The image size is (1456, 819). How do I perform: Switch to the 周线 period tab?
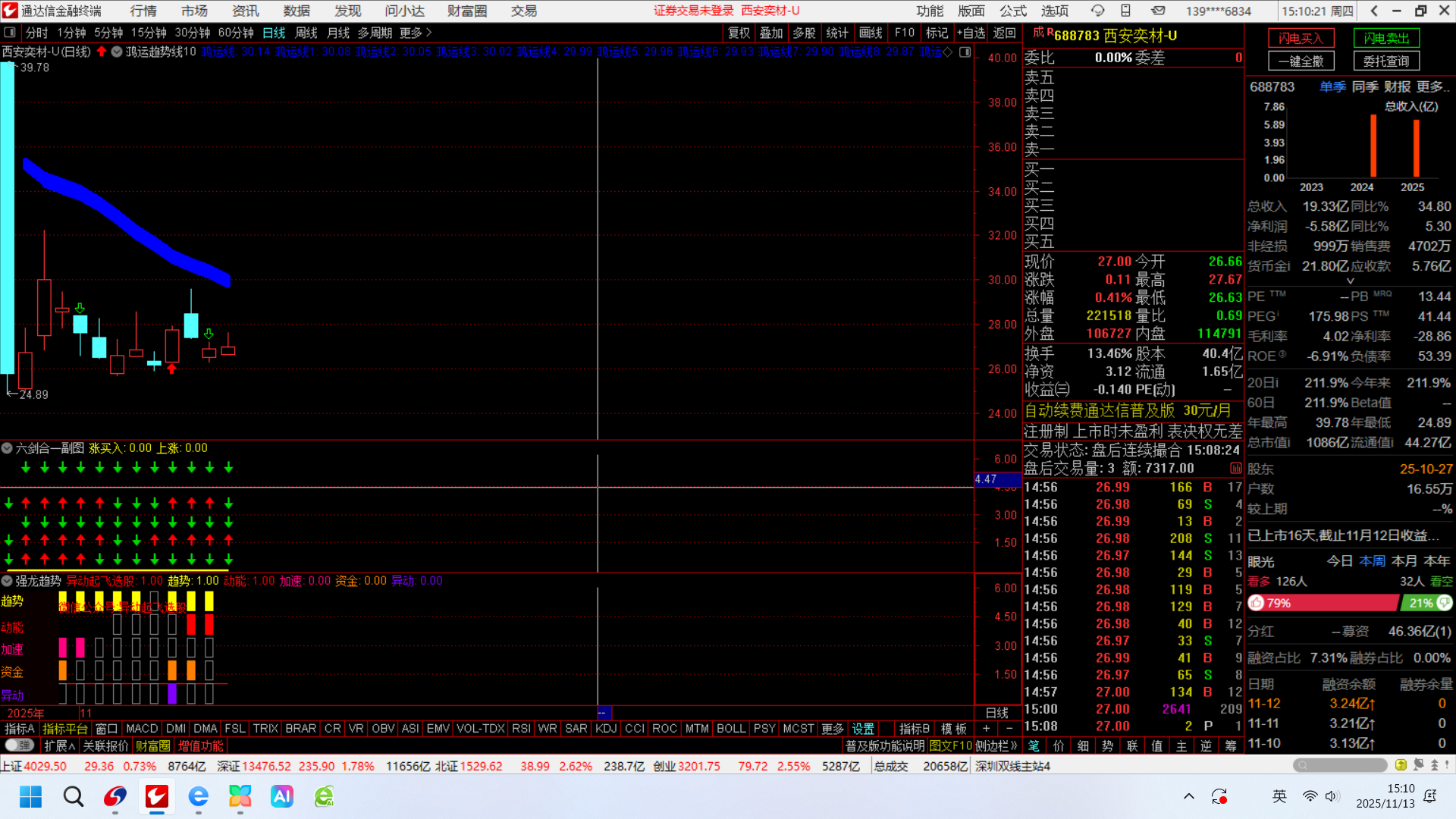pyautogui.click(x=306, y=33)
